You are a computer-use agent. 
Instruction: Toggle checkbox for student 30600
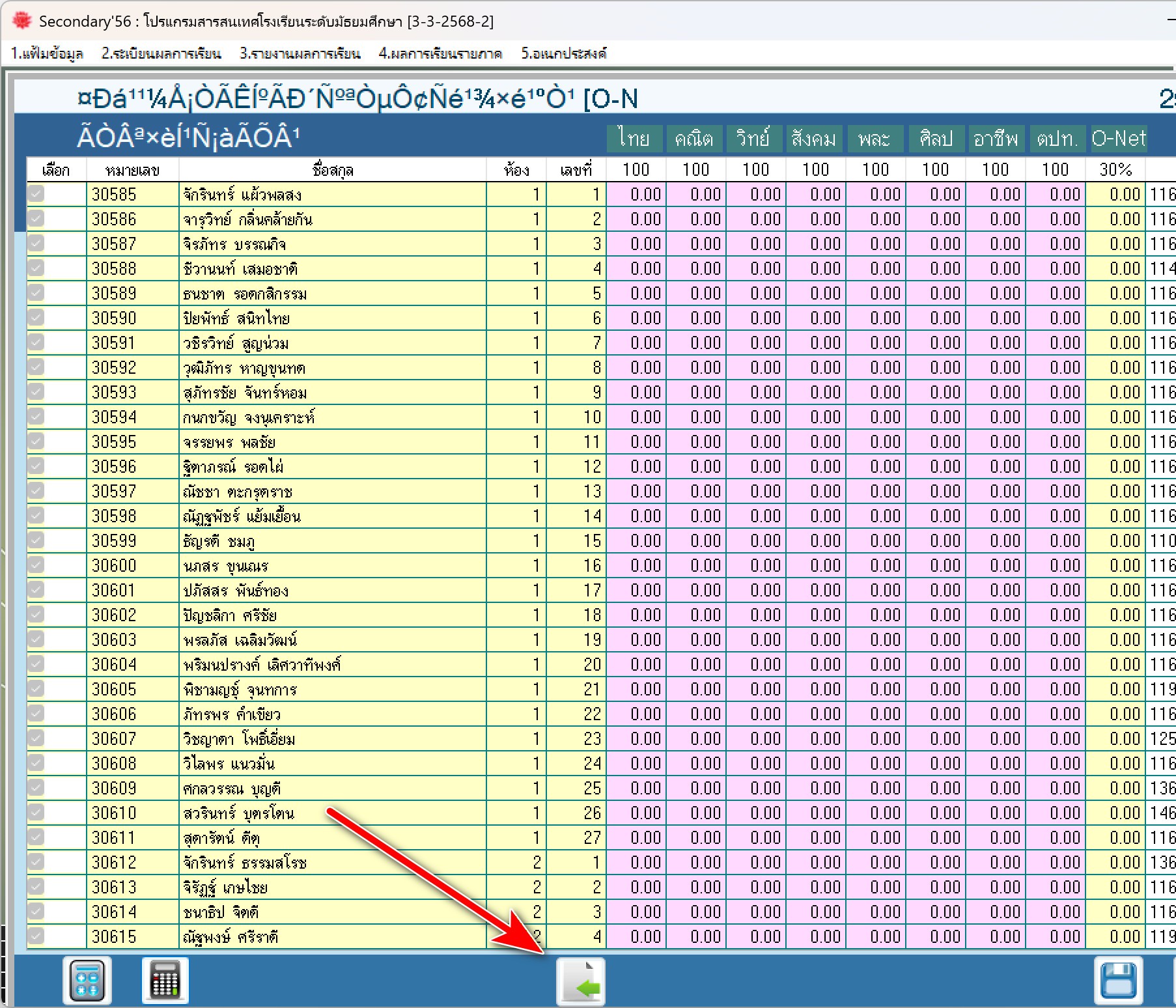36,565
